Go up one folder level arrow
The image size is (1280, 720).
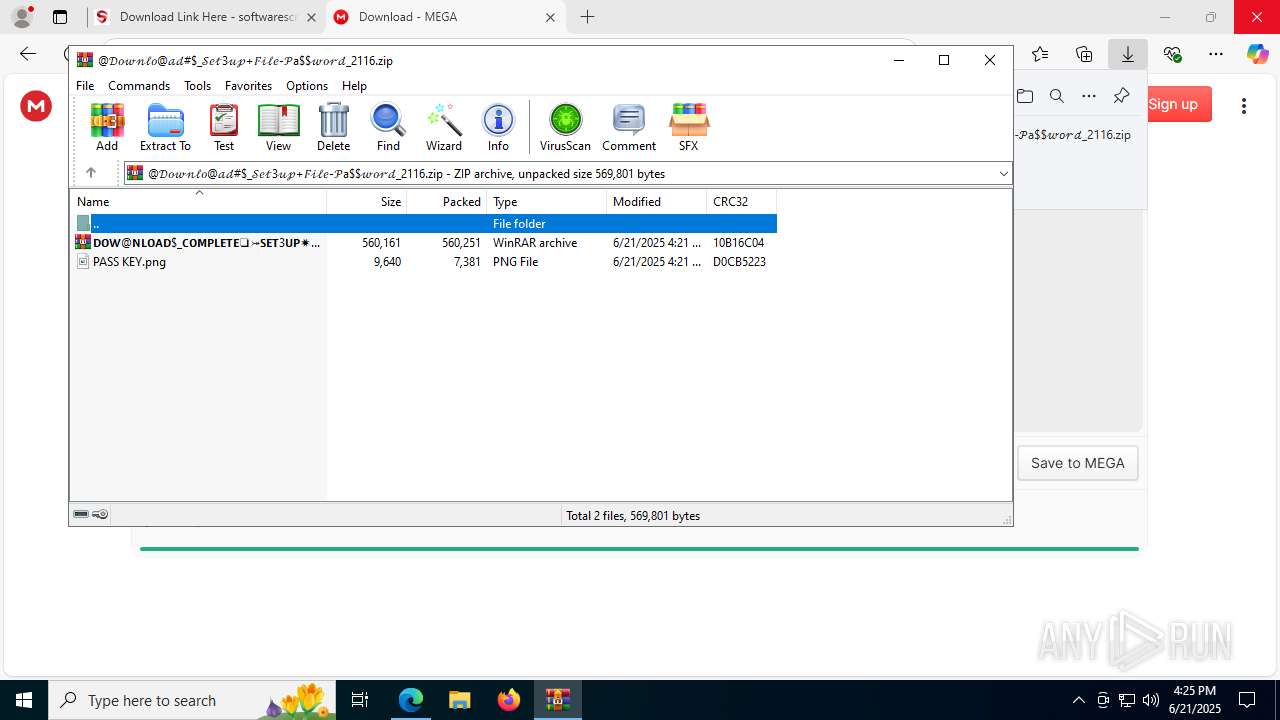pos(90,173)
